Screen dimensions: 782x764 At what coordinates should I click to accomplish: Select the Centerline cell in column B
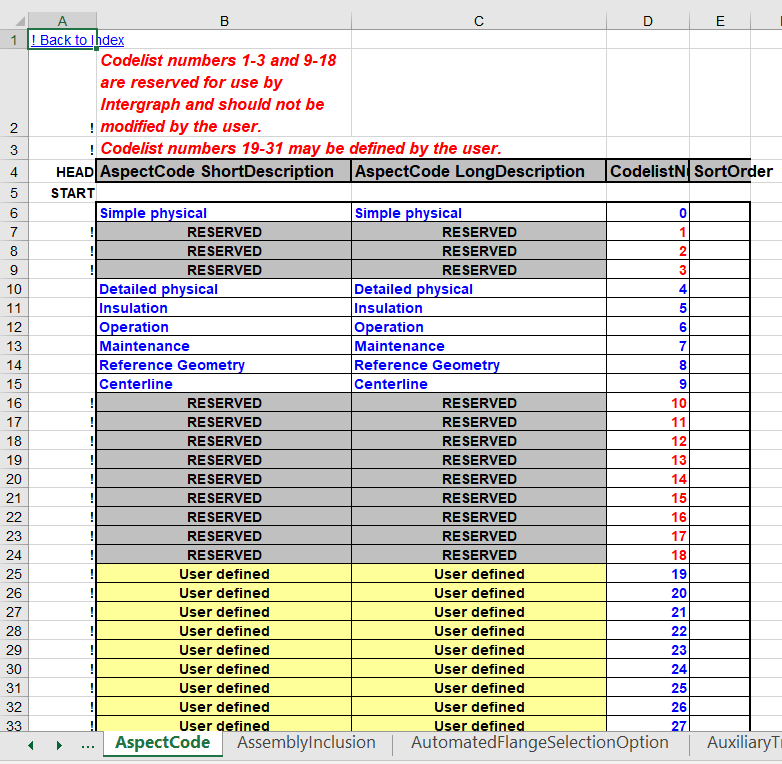[224, 384]
